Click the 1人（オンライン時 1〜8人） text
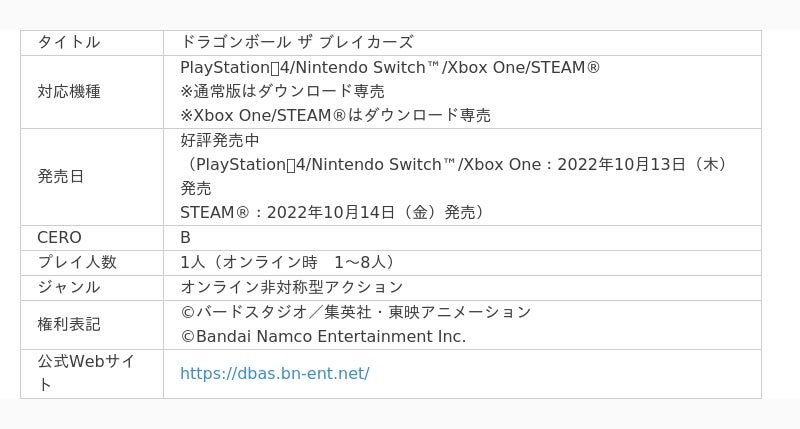The height and width of the screenshot is (429, 800). pyautogui.click(x=288, y=262)
